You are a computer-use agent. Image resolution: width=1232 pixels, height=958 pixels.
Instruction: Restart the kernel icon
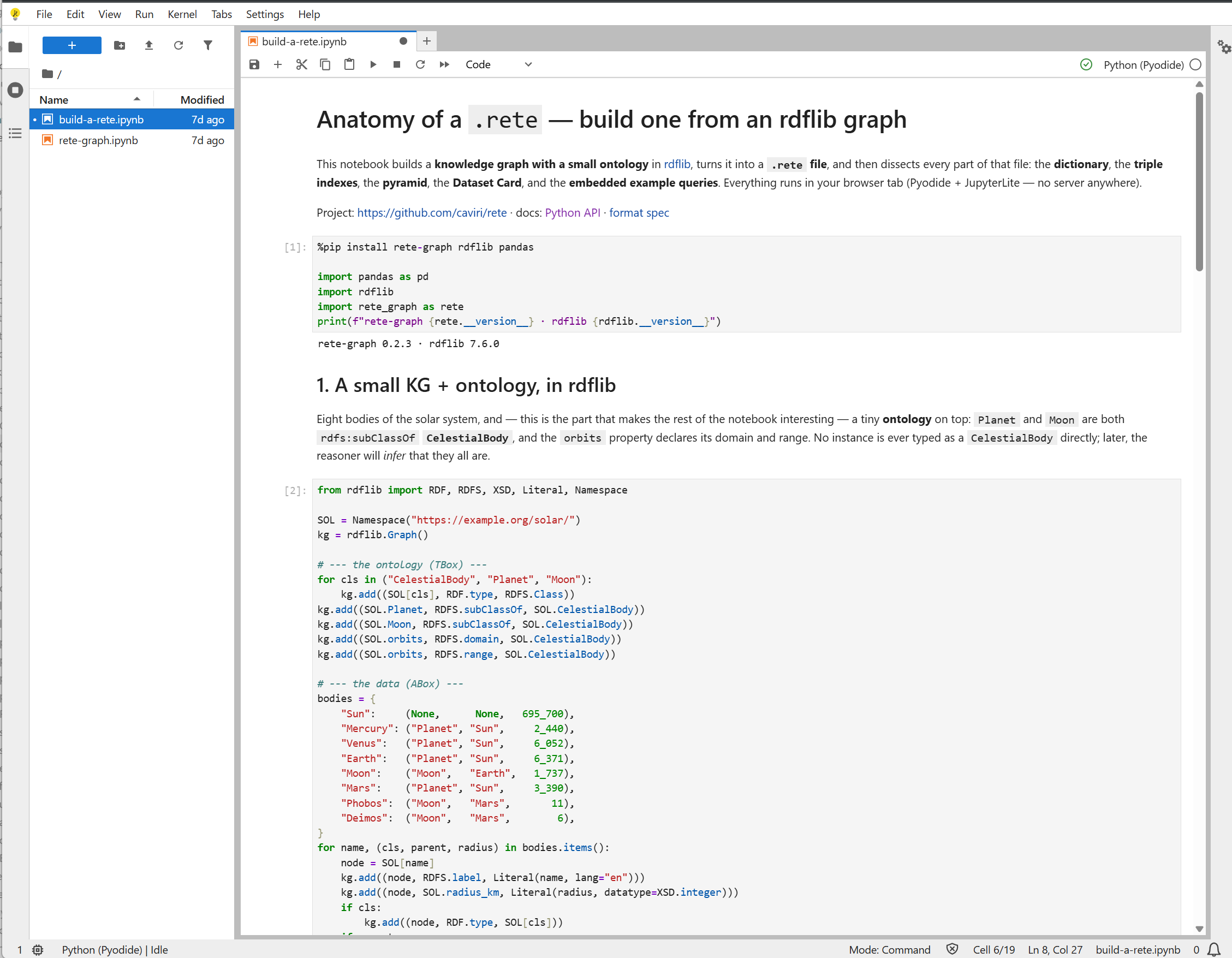[420, 64]
